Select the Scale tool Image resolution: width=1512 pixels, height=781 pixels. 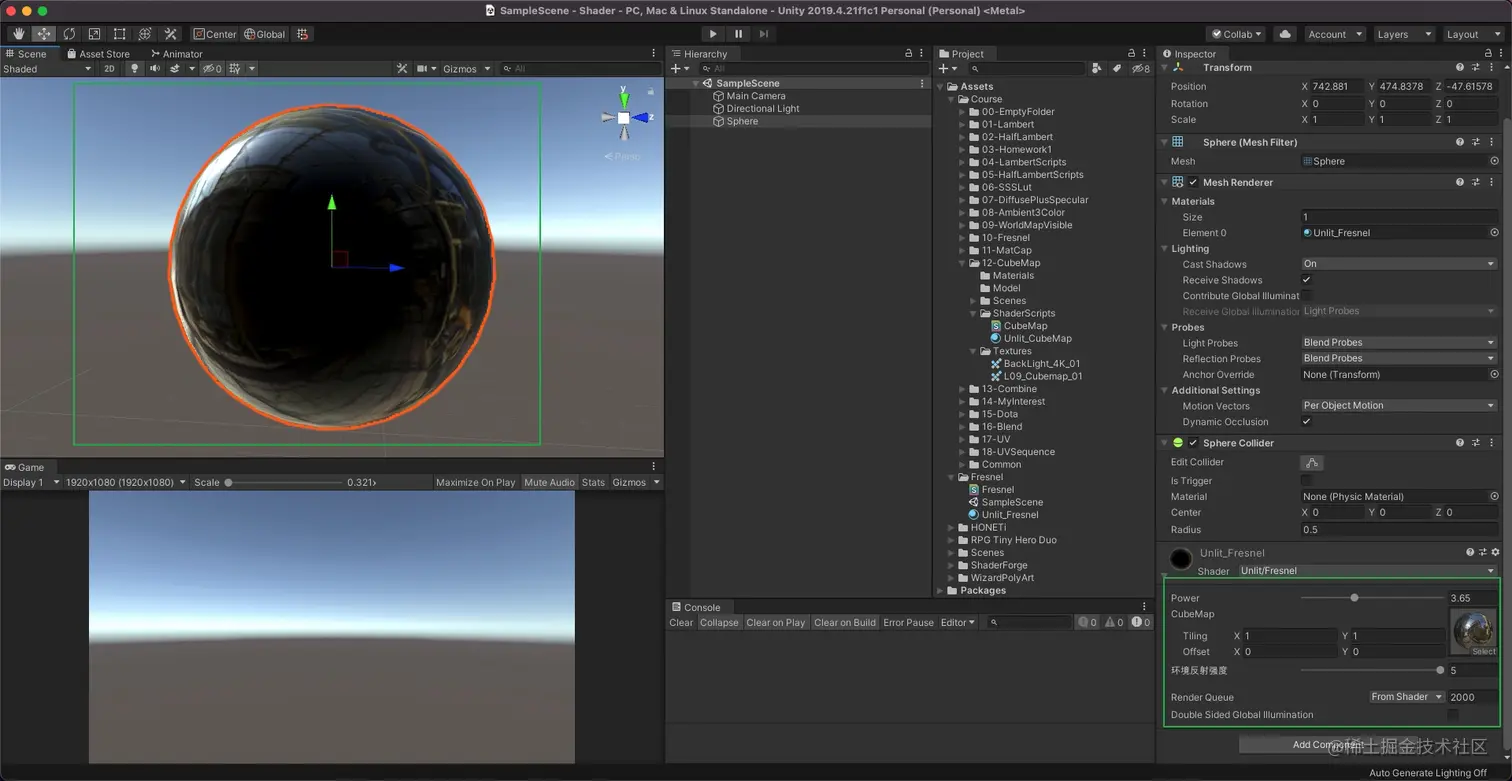point(94,34)
